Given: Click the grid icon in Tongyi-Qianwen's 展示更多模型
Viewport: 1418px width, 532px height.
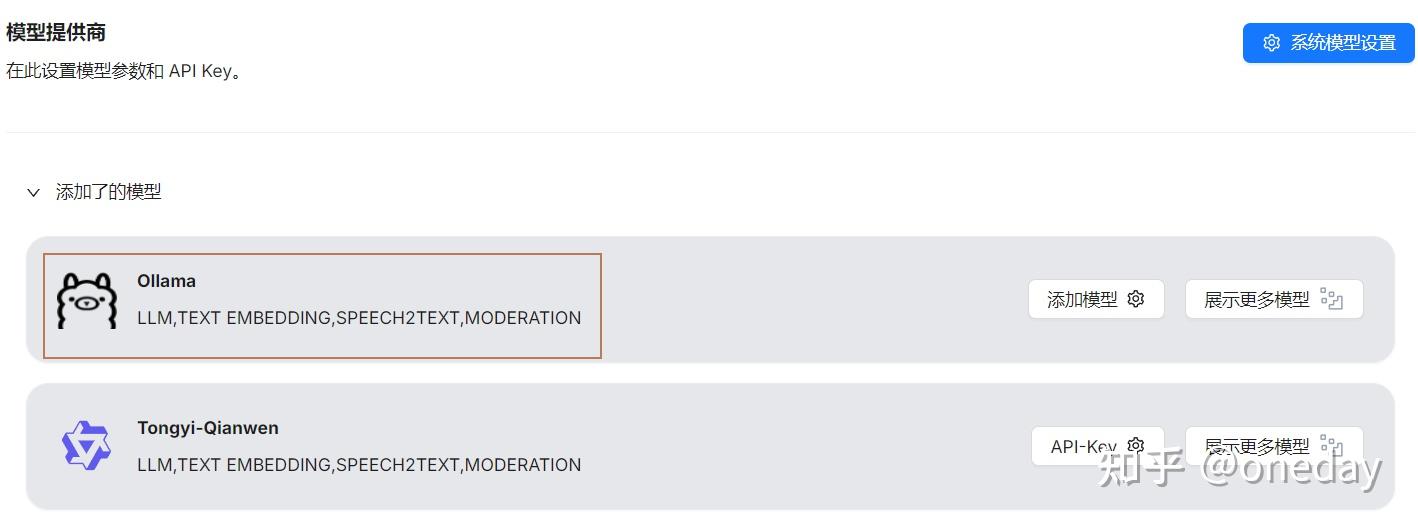Looking at the screenshot, I should tap(1331, 445).
